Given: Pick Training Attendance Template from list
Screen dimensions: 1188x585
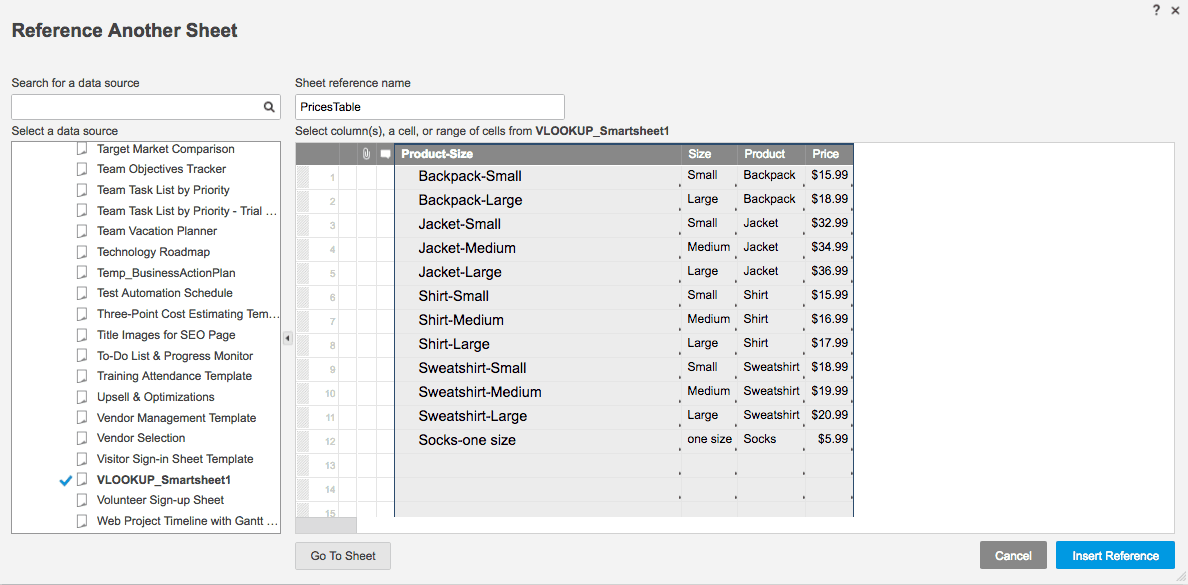Looking at the screenshot, I should pyautogui.click(x=174, y=376).
